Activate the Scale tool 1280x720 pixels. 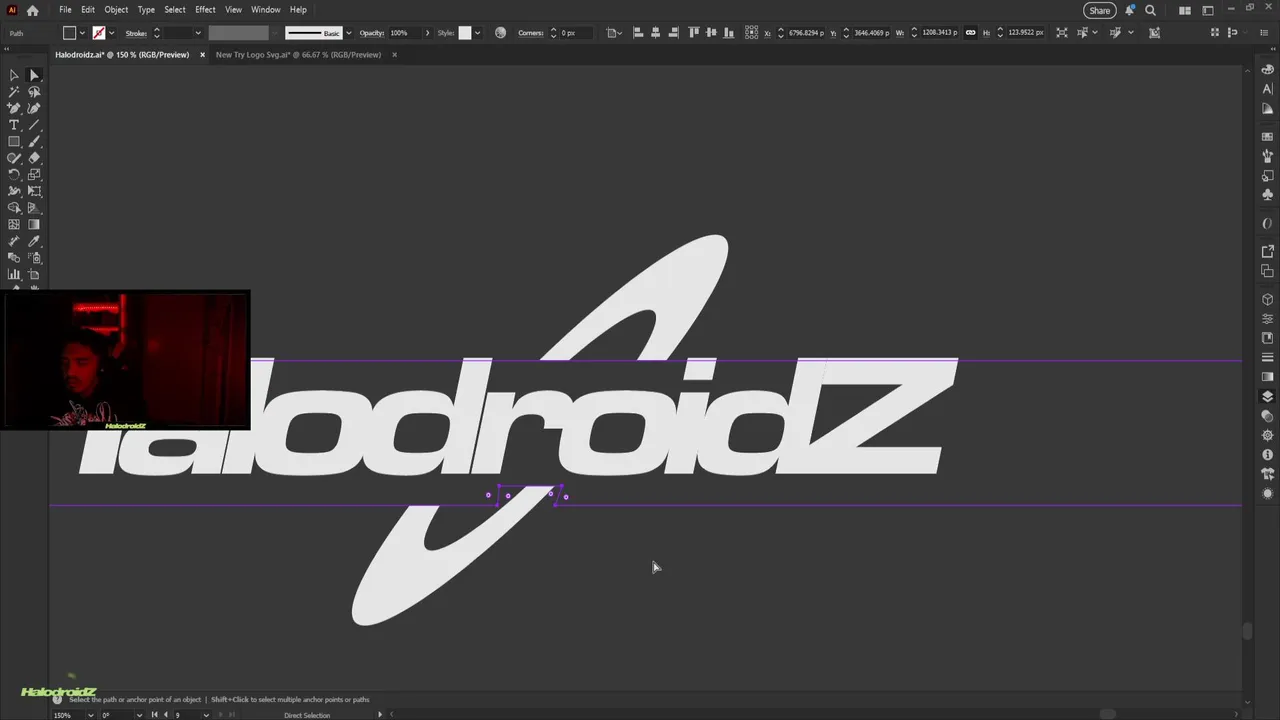tap(34, 174)
